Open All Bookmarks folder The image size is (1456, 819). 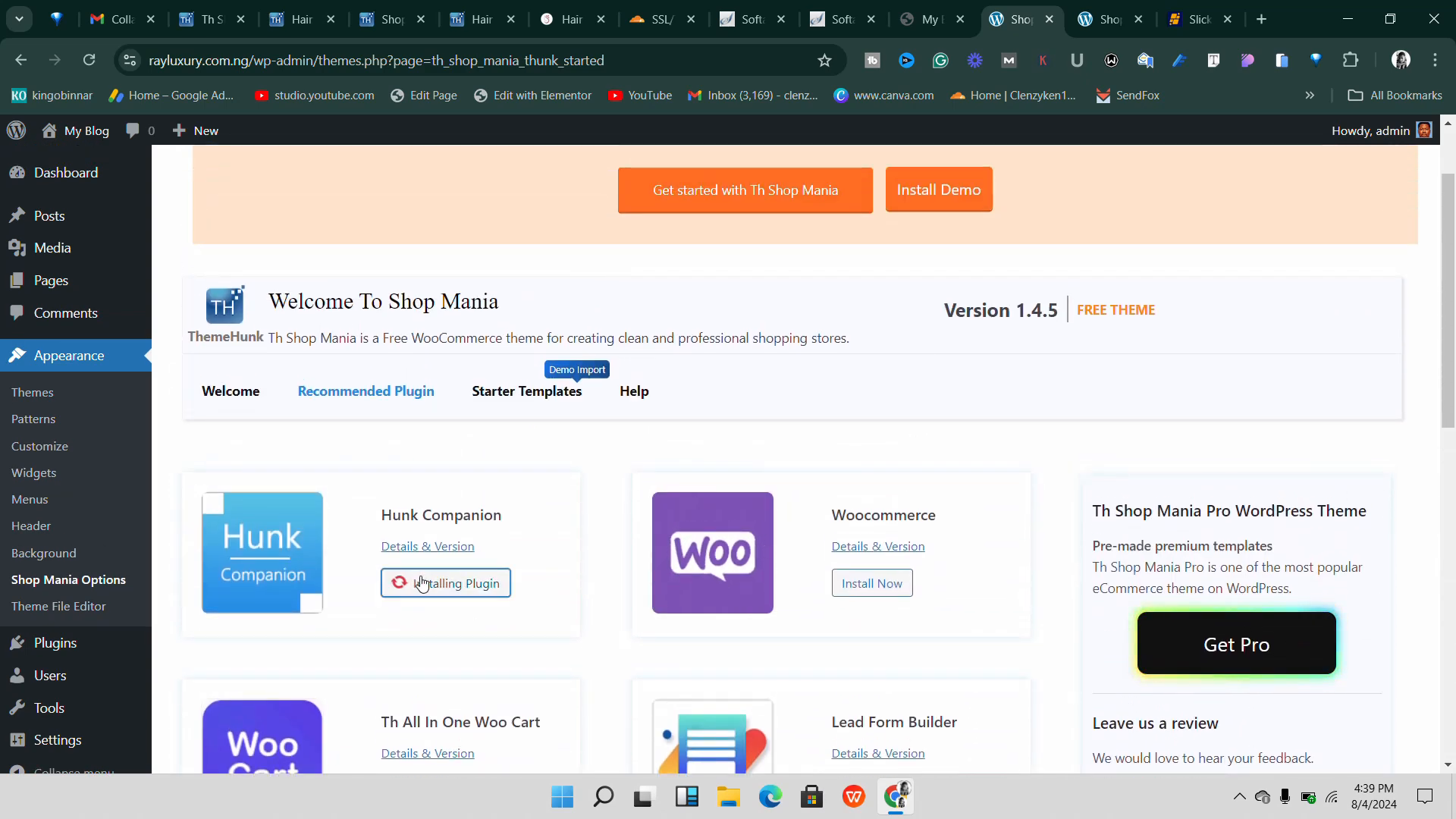[1395, 96]
